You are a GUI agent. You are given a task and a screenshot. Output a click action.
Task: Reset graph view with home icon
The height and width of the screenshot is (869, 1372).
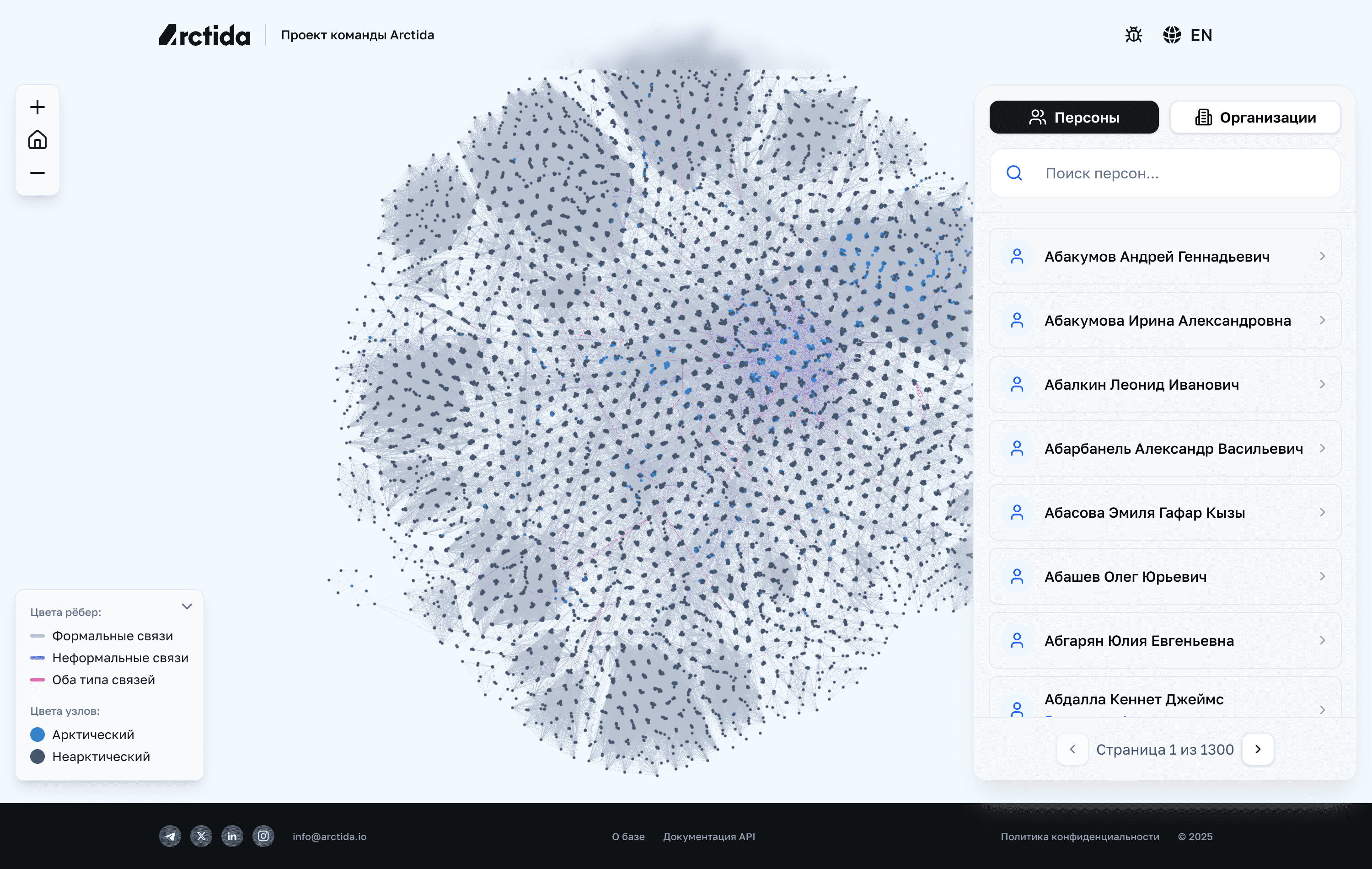(x=38, y=139)
